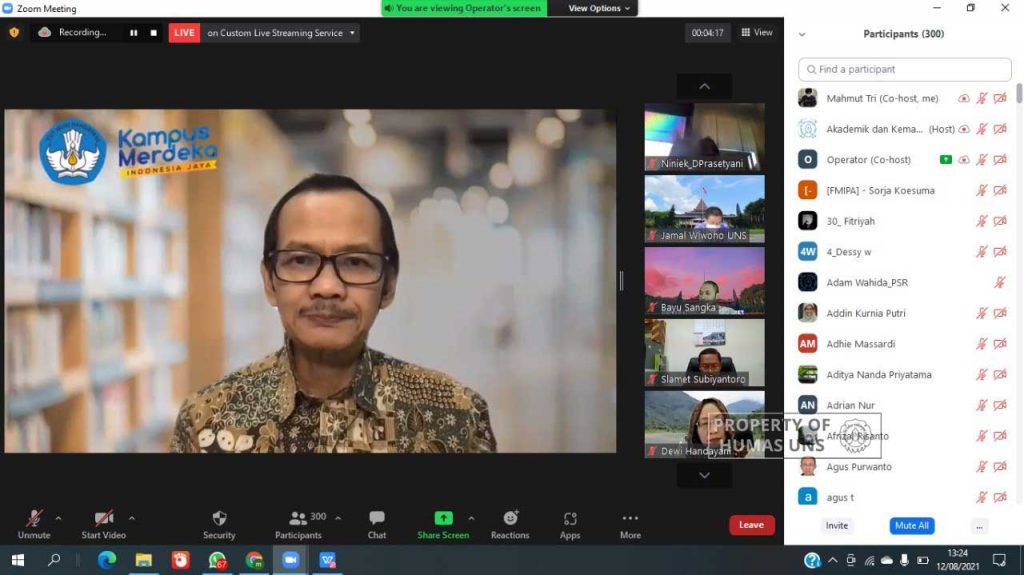Collapse the Participants panel chevron
The image size is (1024, 575).
pyautogui.click(x=802, y=35)
